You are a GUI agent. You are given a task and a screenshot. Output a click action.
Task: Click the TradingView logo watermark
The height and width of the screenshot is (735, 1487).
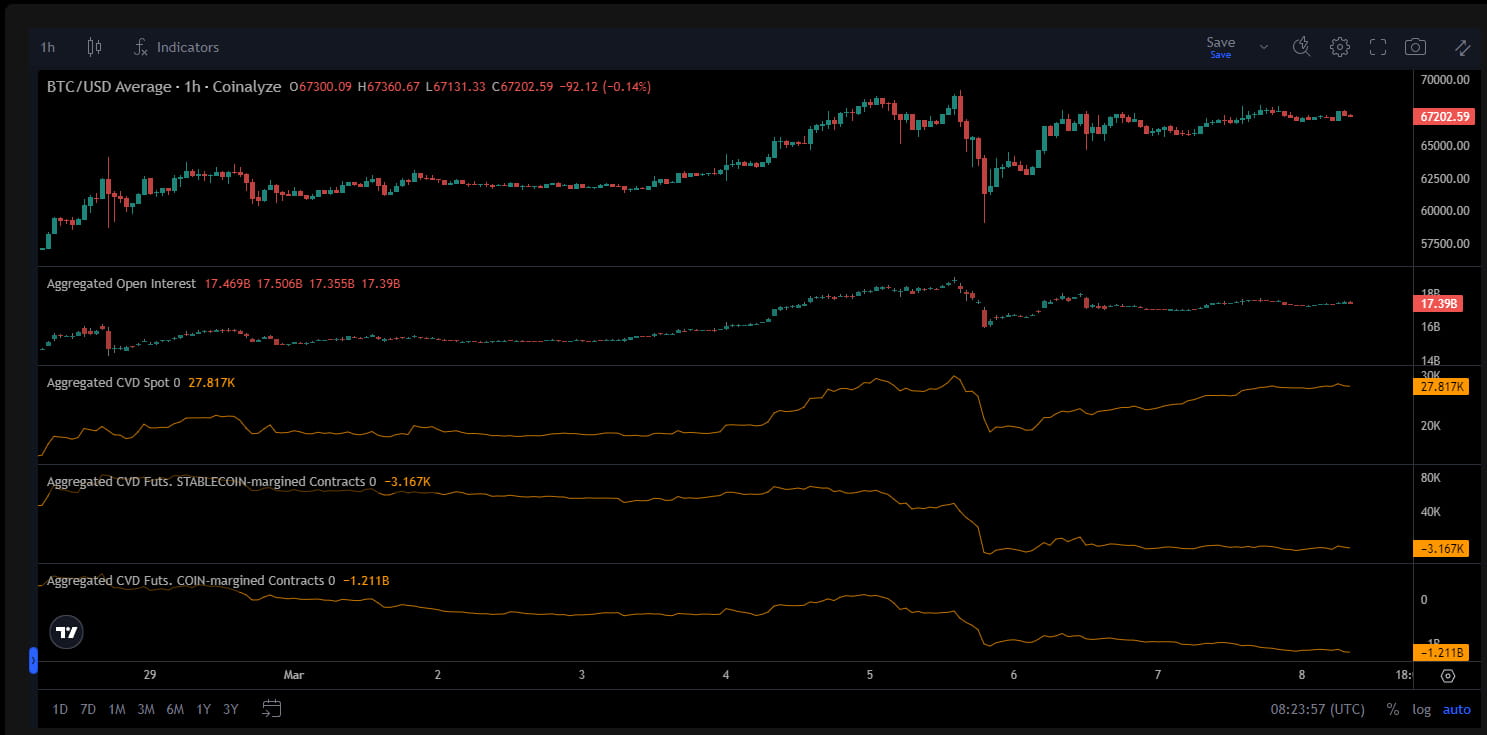tap(66, 631)
